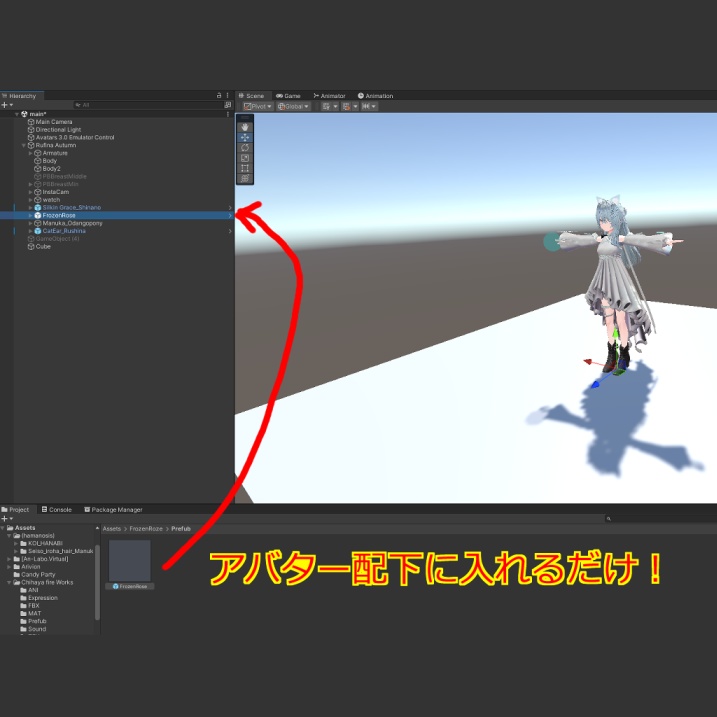The height and width of the screenshot is (717, 717).
Task: Open the main scene options menu
Action: point(227,114)
